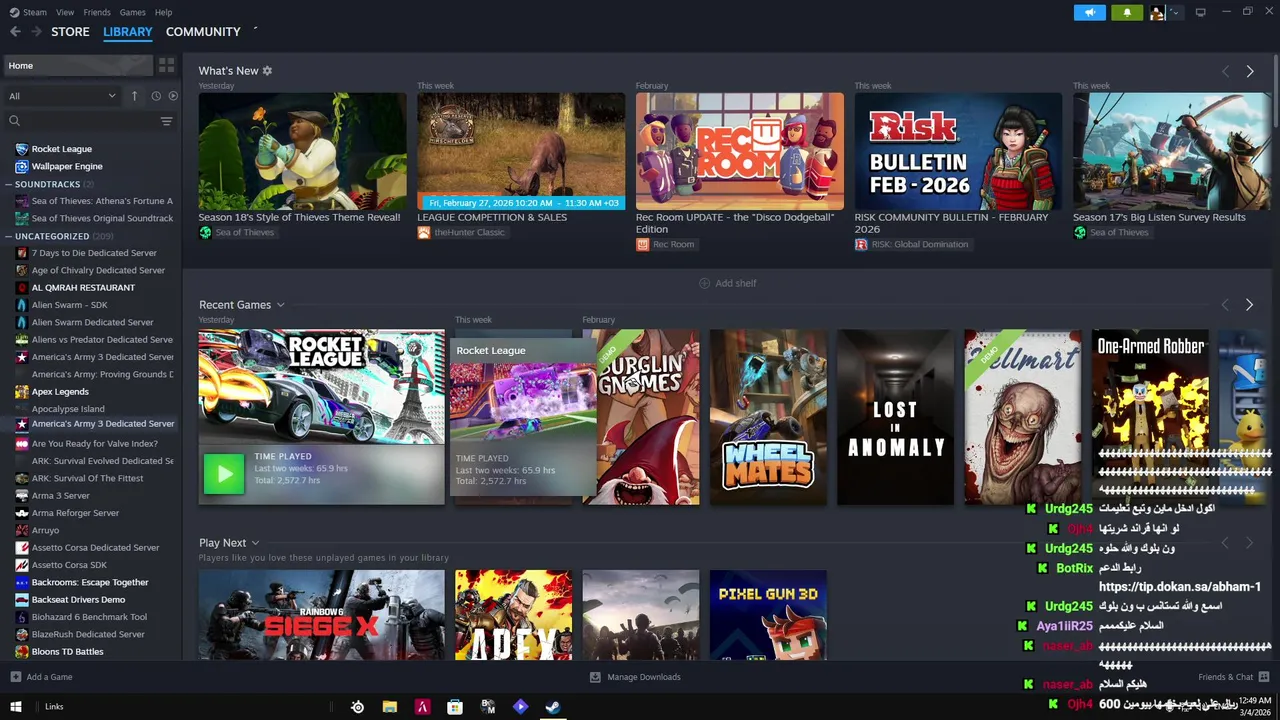The width and height of the screenshot is (1280, 720).
Task: Click the profile avatar picture
Action: point(1157,12)
